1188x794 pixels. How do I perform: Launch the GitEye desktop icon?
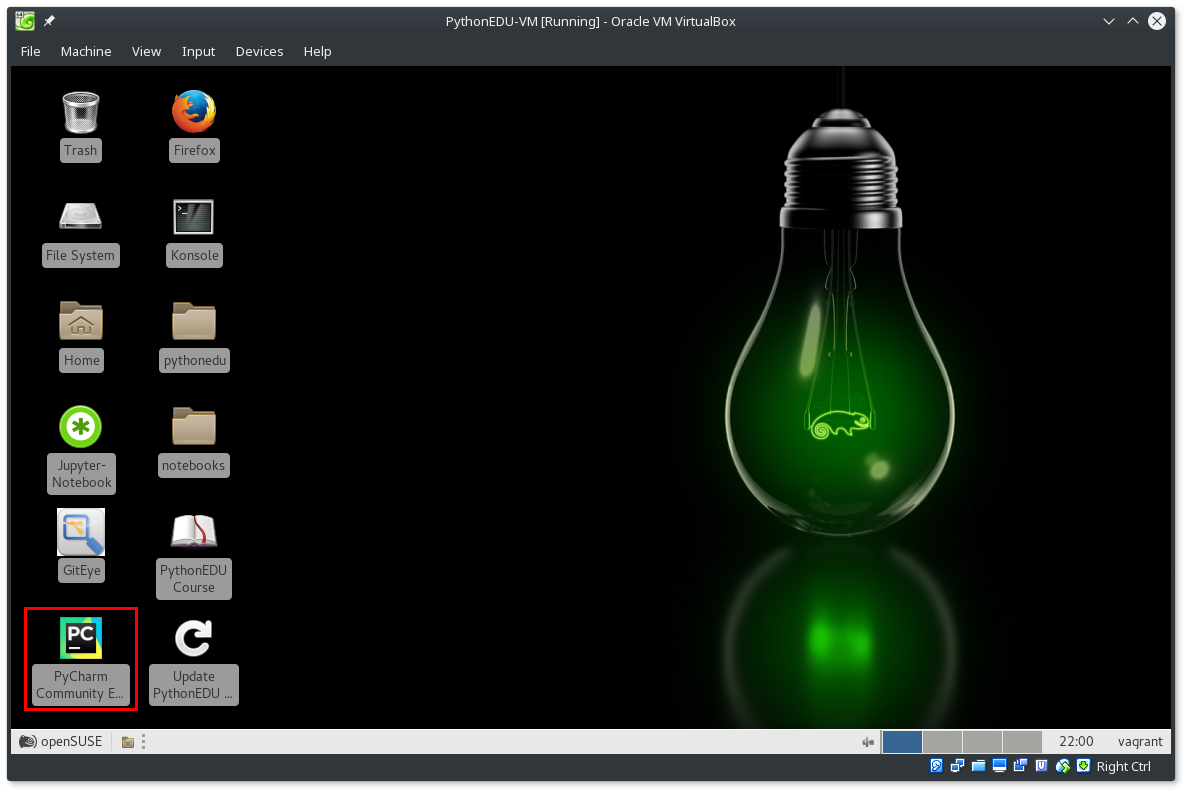[81, 532]
